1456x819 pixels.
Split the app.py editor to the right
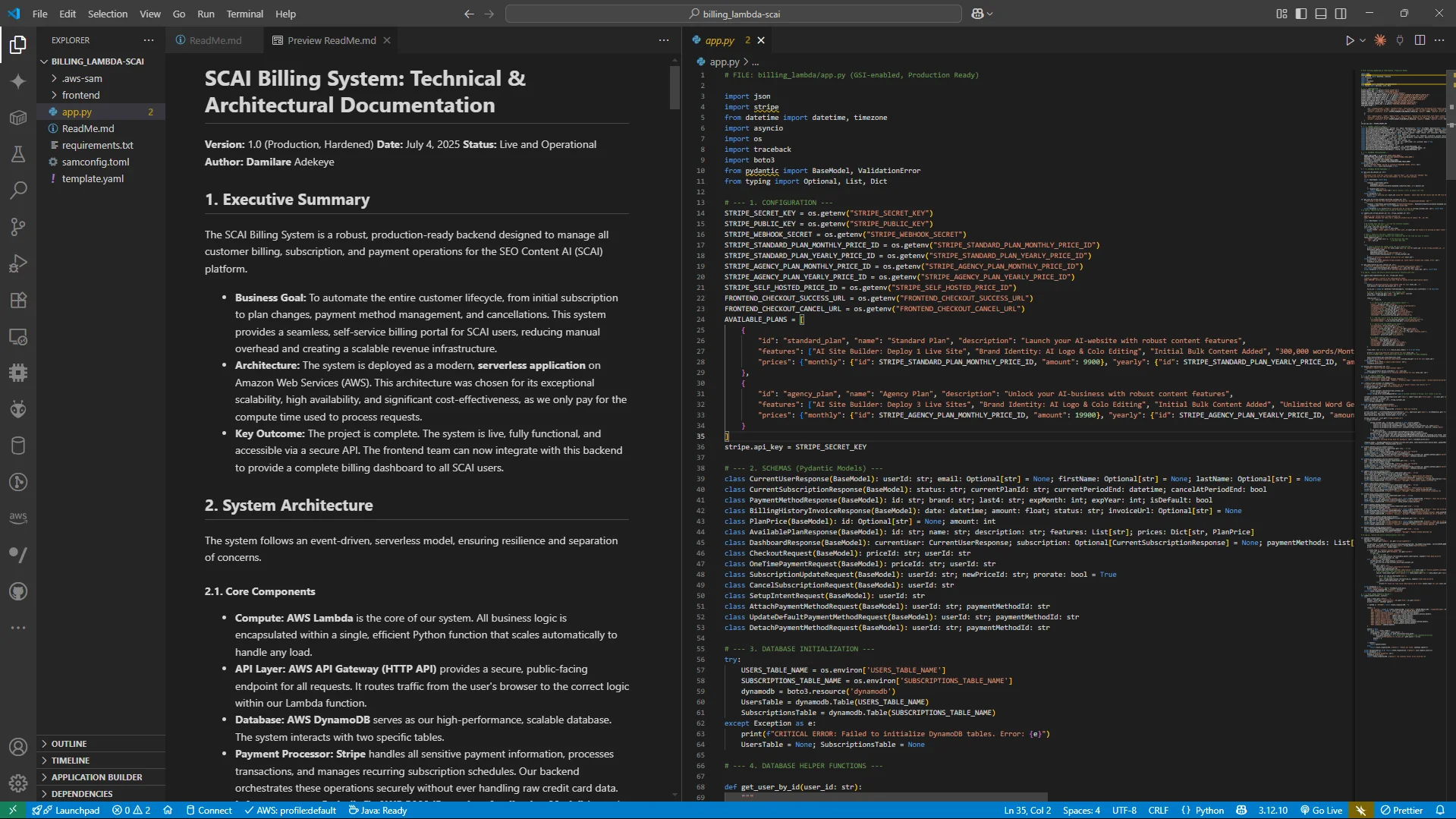click(x=1420, y=40)
